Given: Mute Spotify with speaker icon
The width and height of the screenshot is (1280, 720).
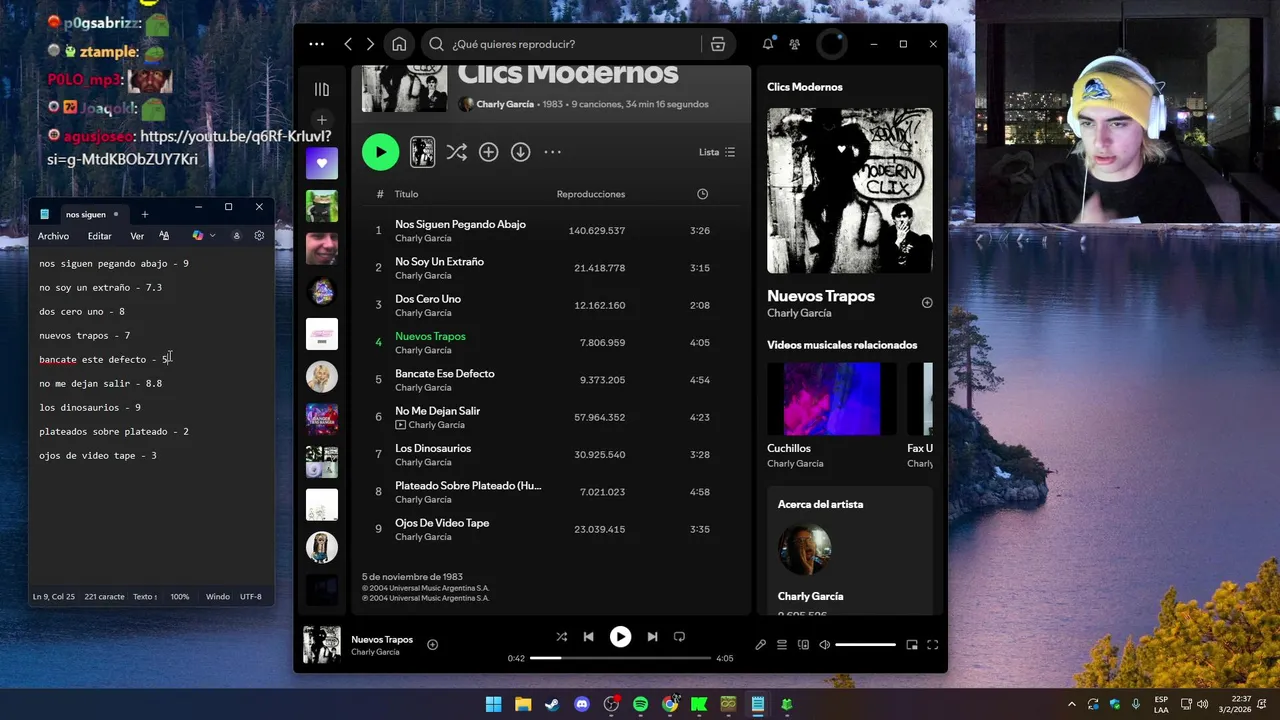Looking at the screenshot, I should 825,645.
